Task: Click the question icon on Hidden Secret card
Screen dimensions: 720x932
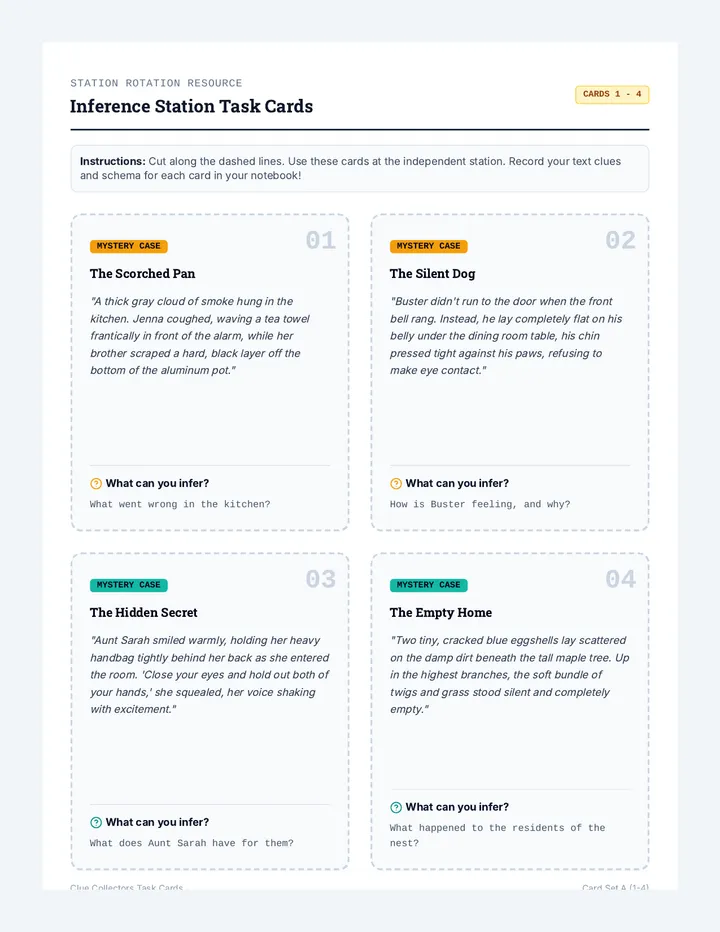Action: click(96, 822)
